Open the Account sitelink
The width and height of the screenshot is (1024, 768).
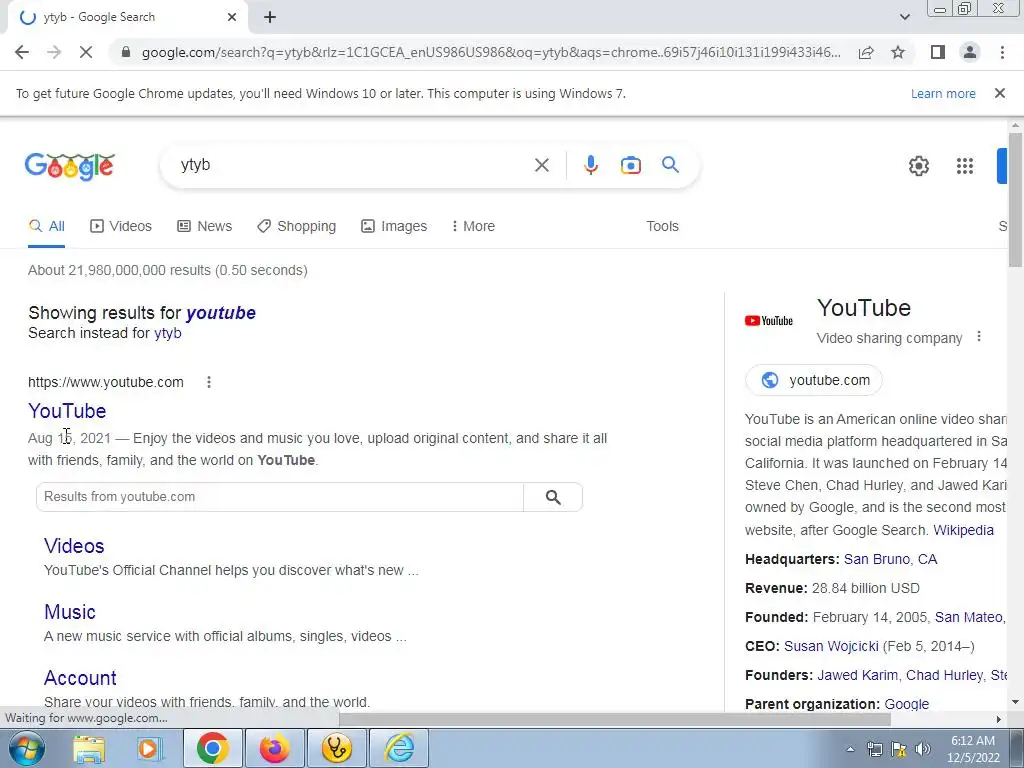pos(80,678)
